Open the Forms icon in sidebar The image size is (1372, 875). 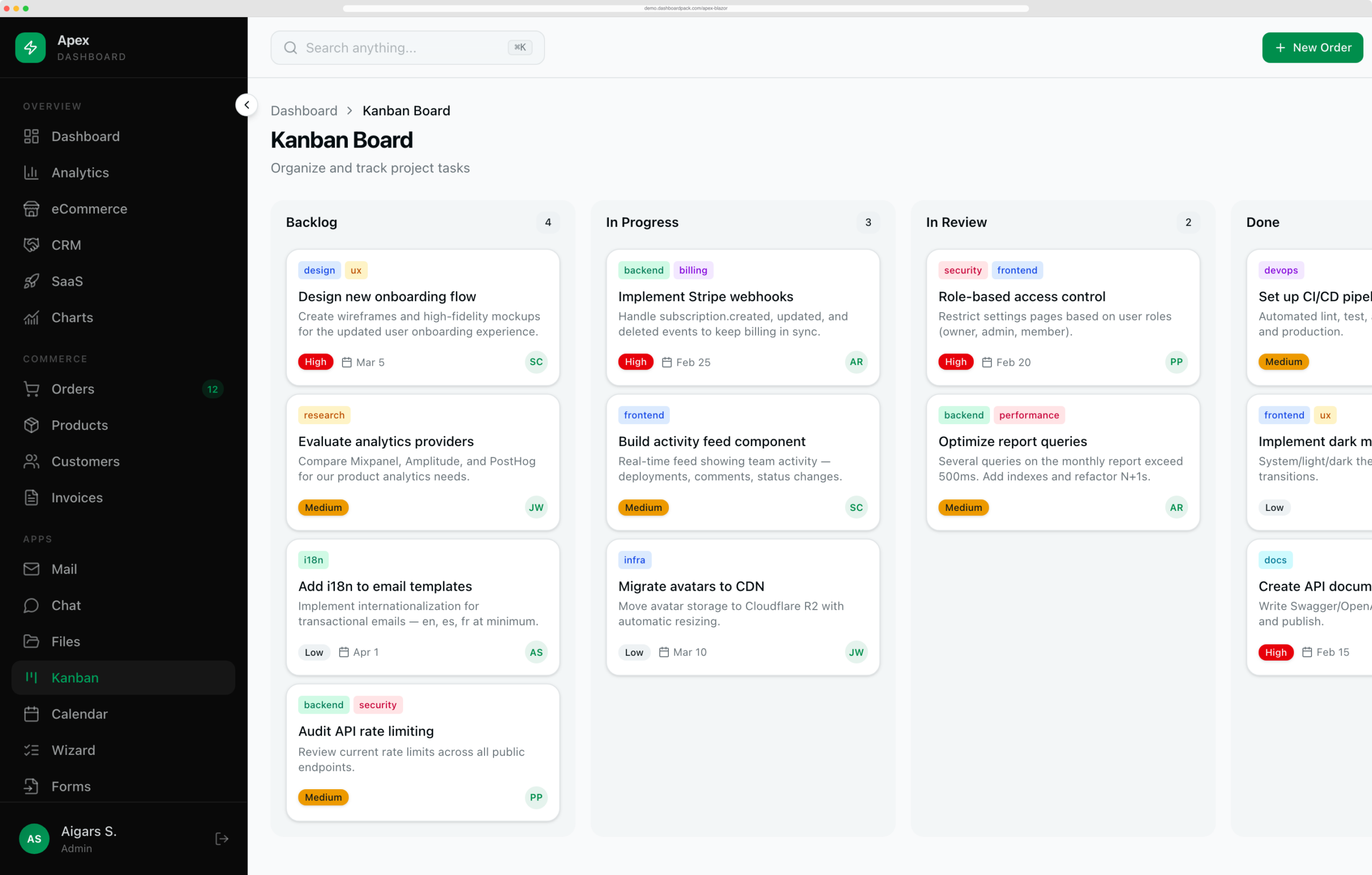coord(31,786)
